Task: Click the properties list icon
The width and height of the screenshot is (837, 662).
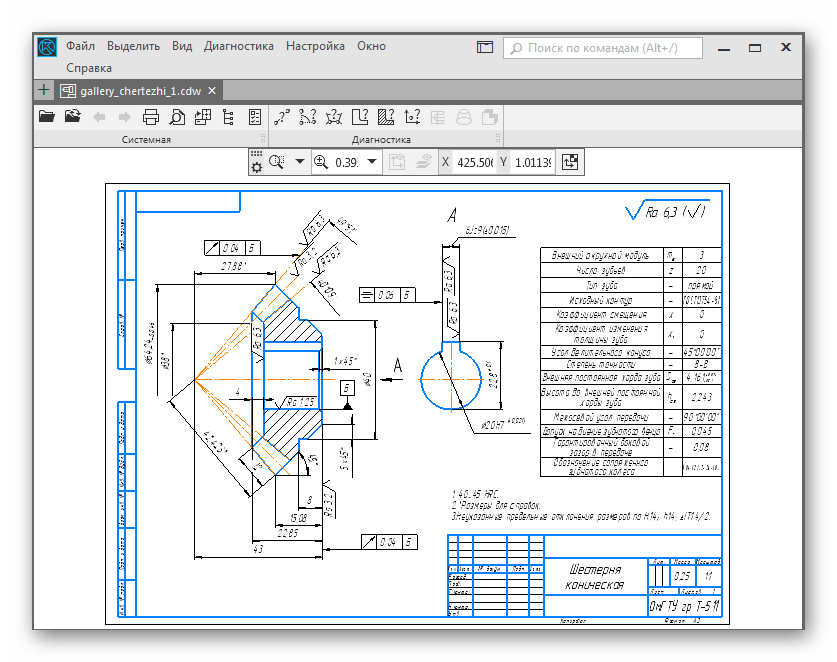Action: [255, 117]
